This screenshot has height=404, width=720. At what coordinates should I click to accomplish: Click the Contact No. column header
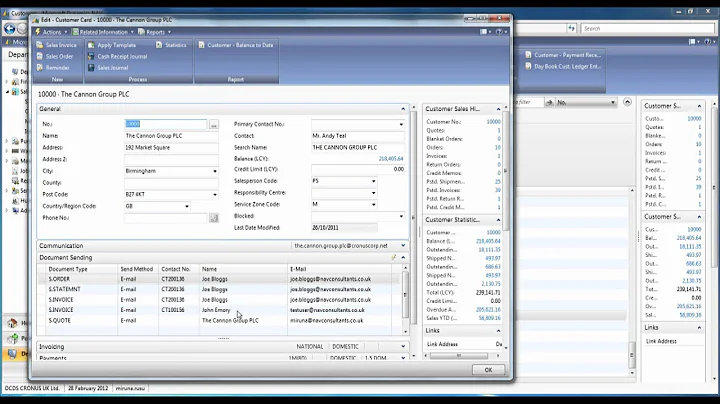point(178,269)
